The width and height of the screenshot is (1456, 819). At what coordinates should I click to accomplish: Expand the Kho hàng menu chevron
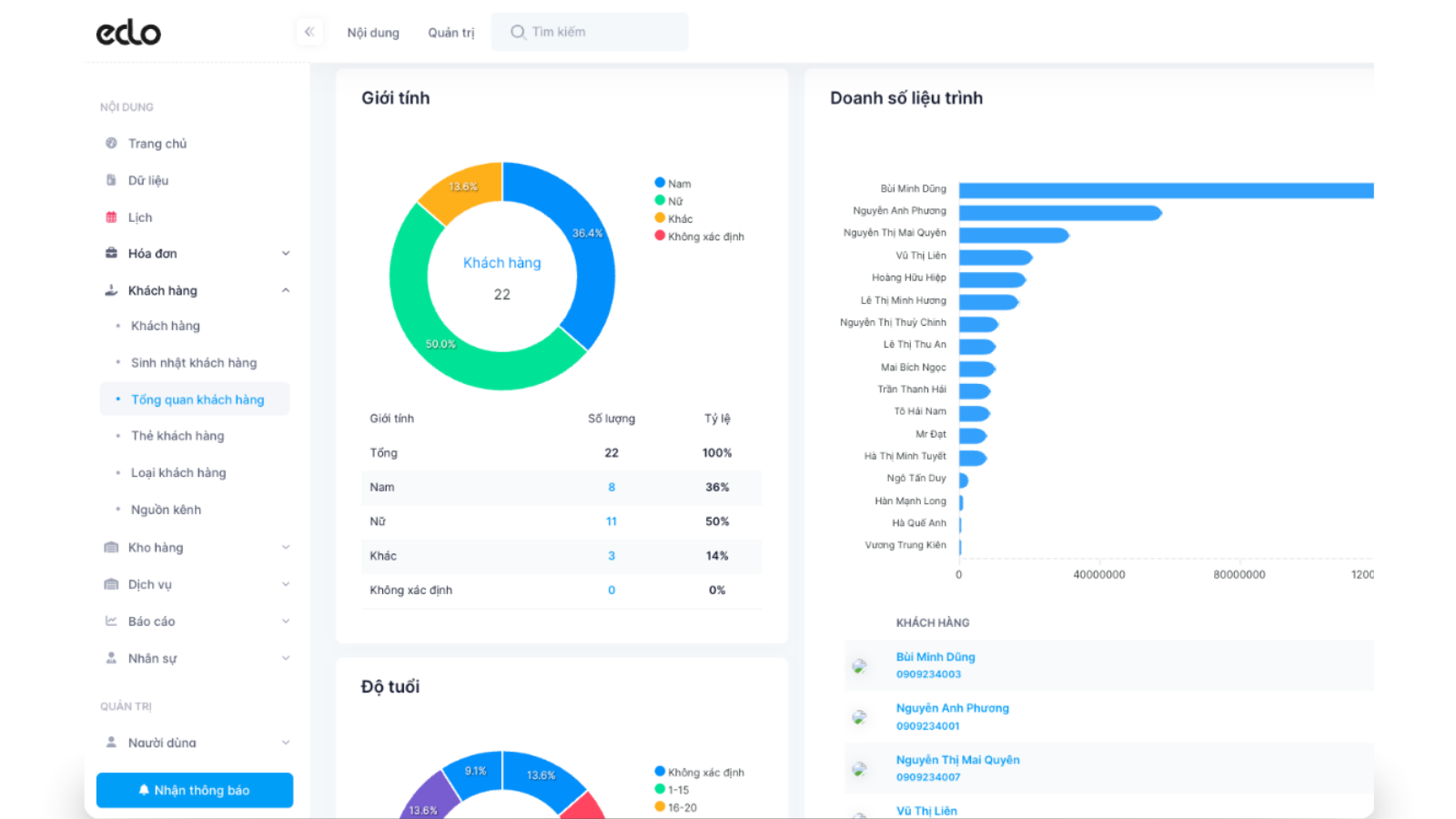[286, 548]
